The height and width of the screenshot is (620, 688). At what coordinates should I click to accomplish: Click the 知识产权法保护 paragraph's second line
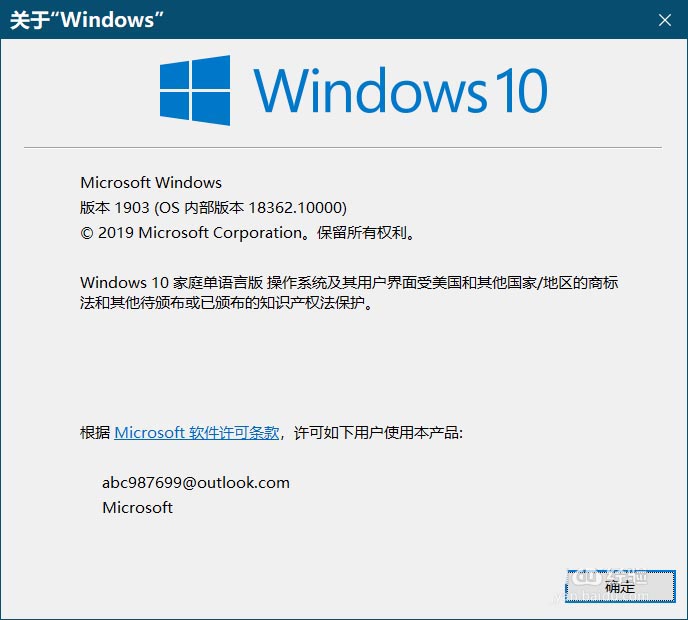coord(226,303)
